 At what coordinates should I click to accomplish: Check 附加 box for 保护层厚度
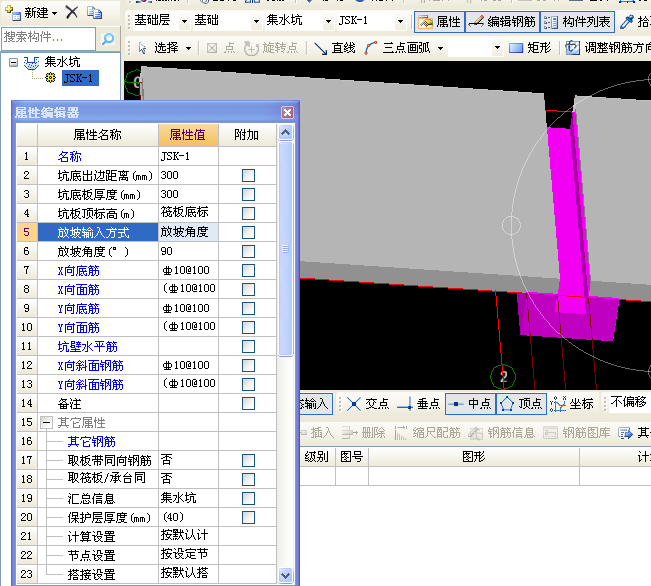click(x=248, y=517)
